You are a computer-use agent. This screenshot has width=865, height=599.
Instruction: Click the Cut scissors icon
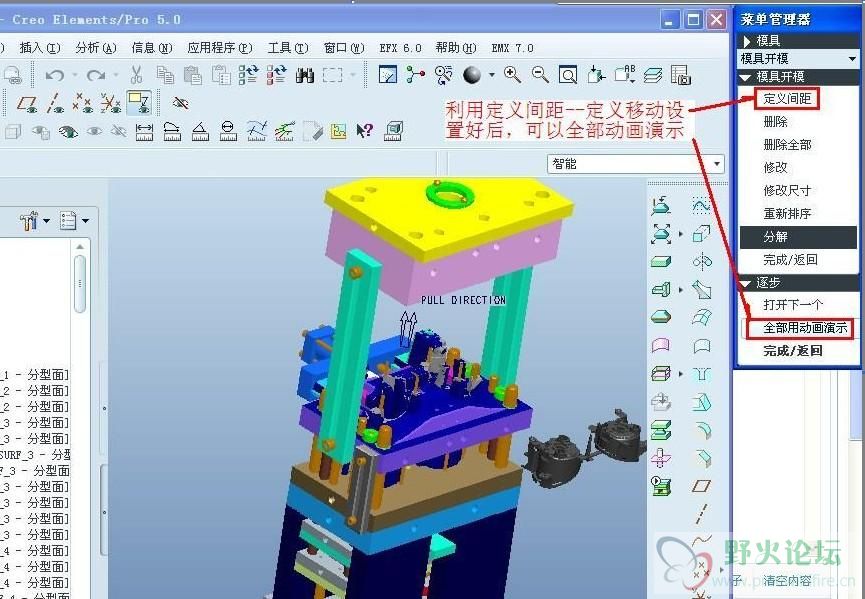click(136, 74)
